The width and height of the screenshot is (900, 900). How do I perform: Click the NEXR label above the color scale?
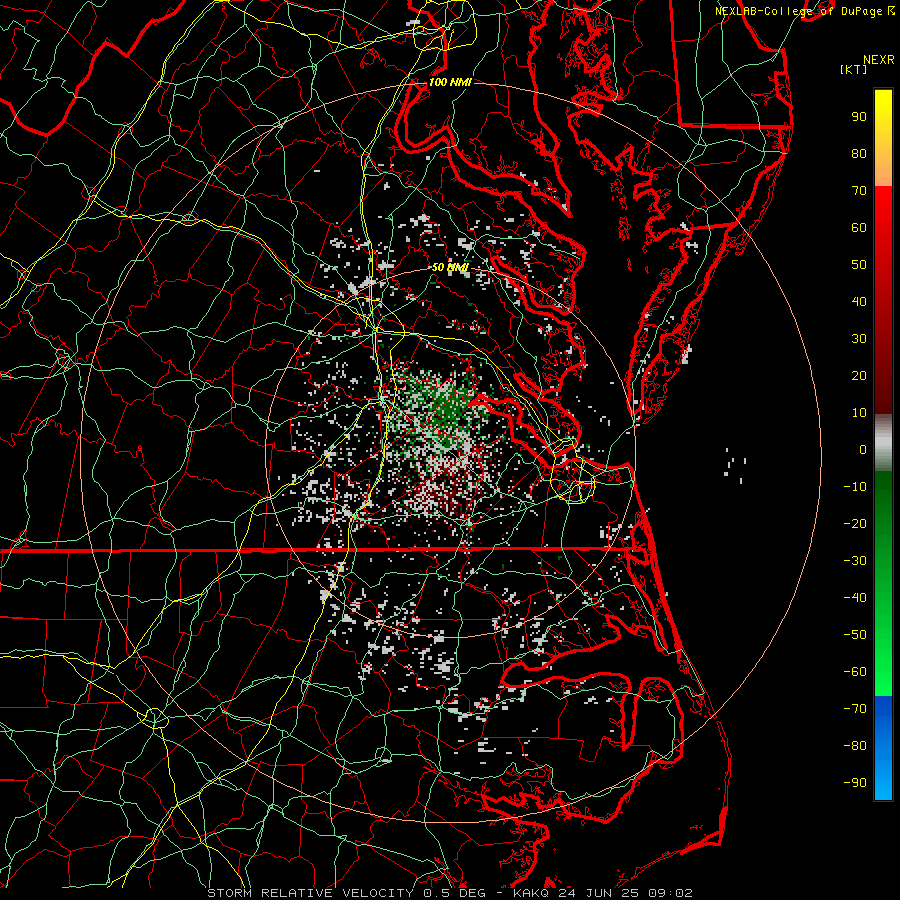879,60
